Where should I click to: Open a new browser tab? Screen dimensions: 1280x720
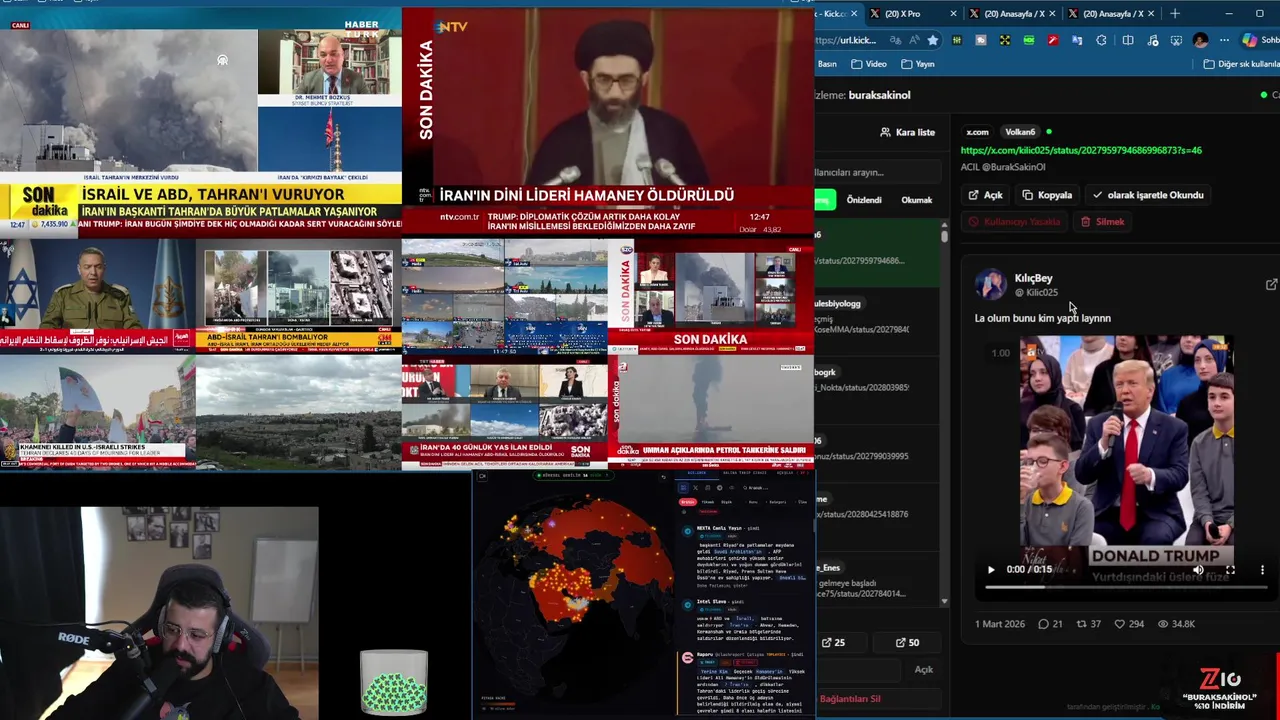point(1175,14)
